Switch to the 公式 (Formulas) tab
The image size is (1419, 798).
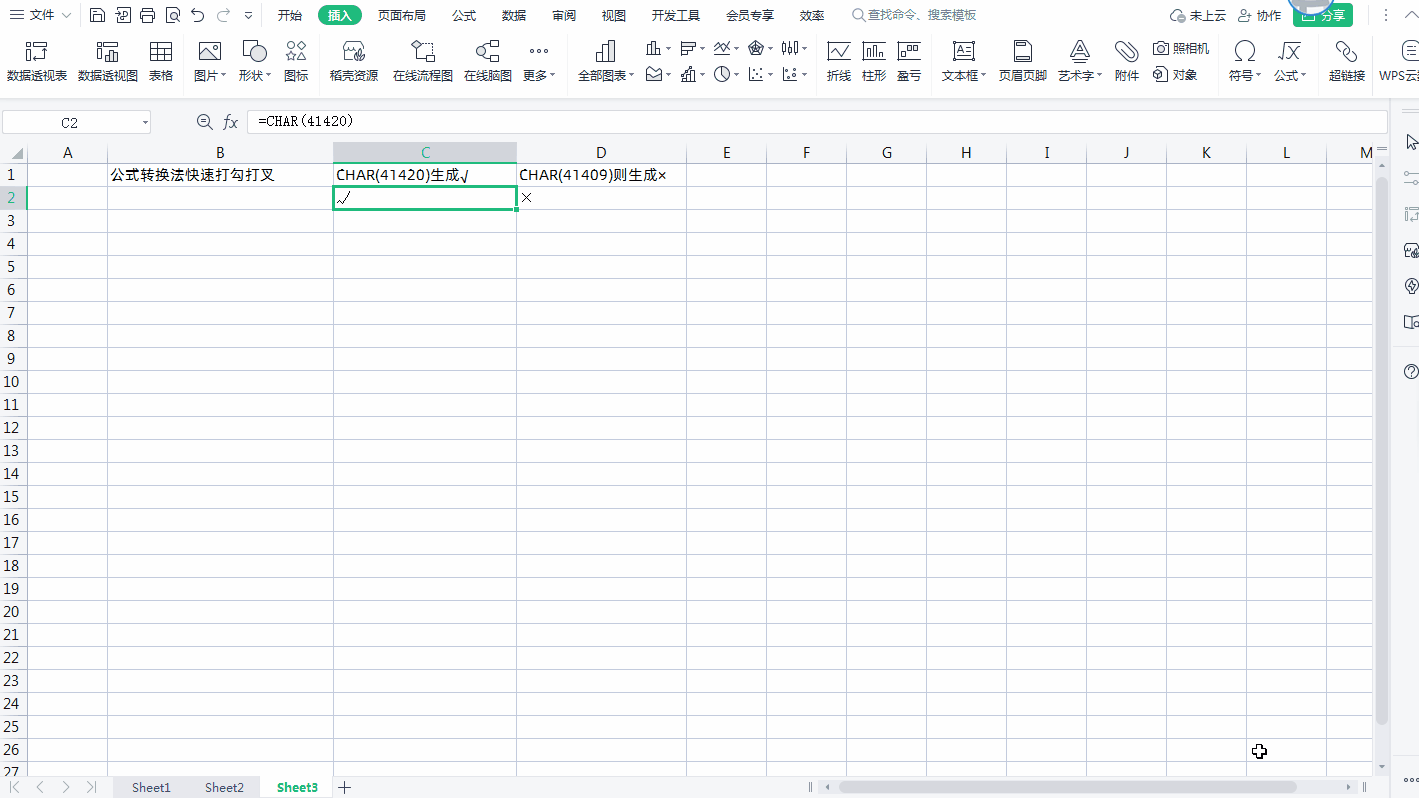tap(464, 15)
